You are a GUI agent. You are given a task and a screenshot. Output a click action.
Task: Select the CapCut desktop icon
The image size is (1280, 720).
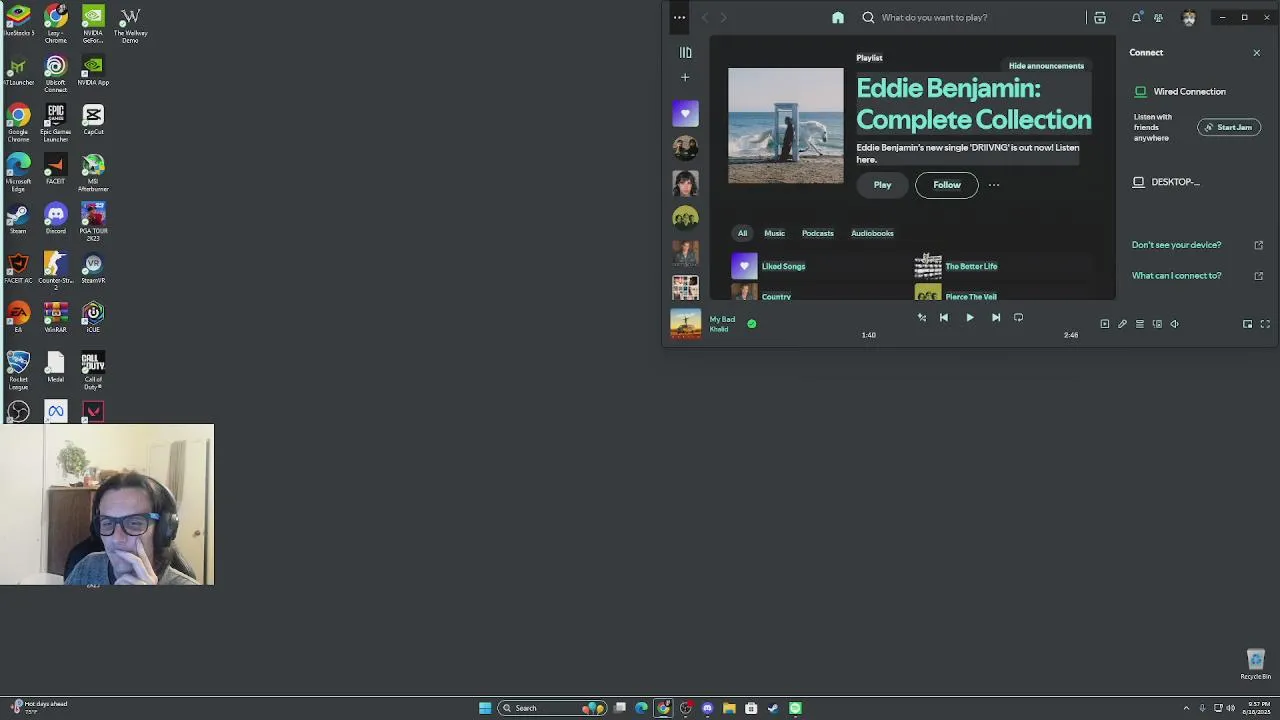(x=93, y=121)
